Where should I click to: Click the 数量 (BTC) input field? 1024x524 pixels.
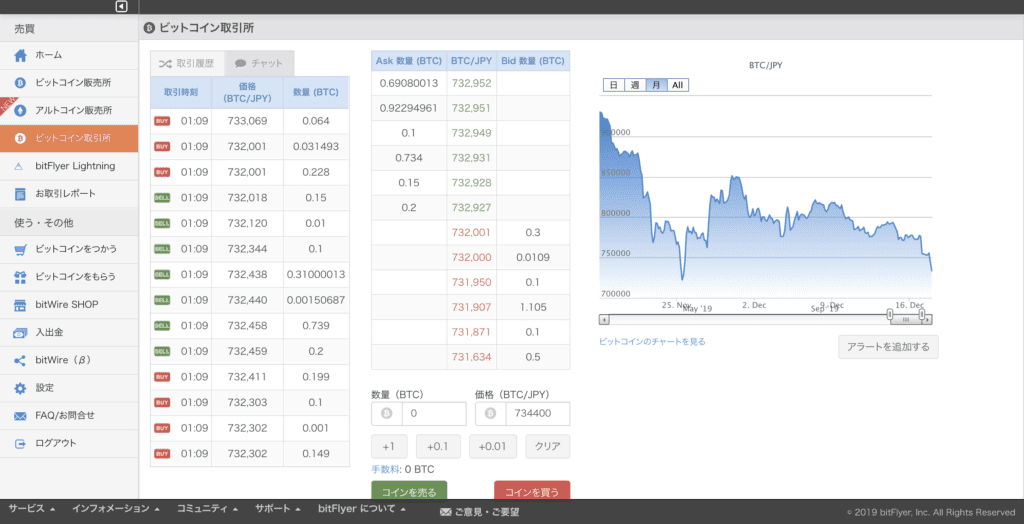[x=434, y=414]
